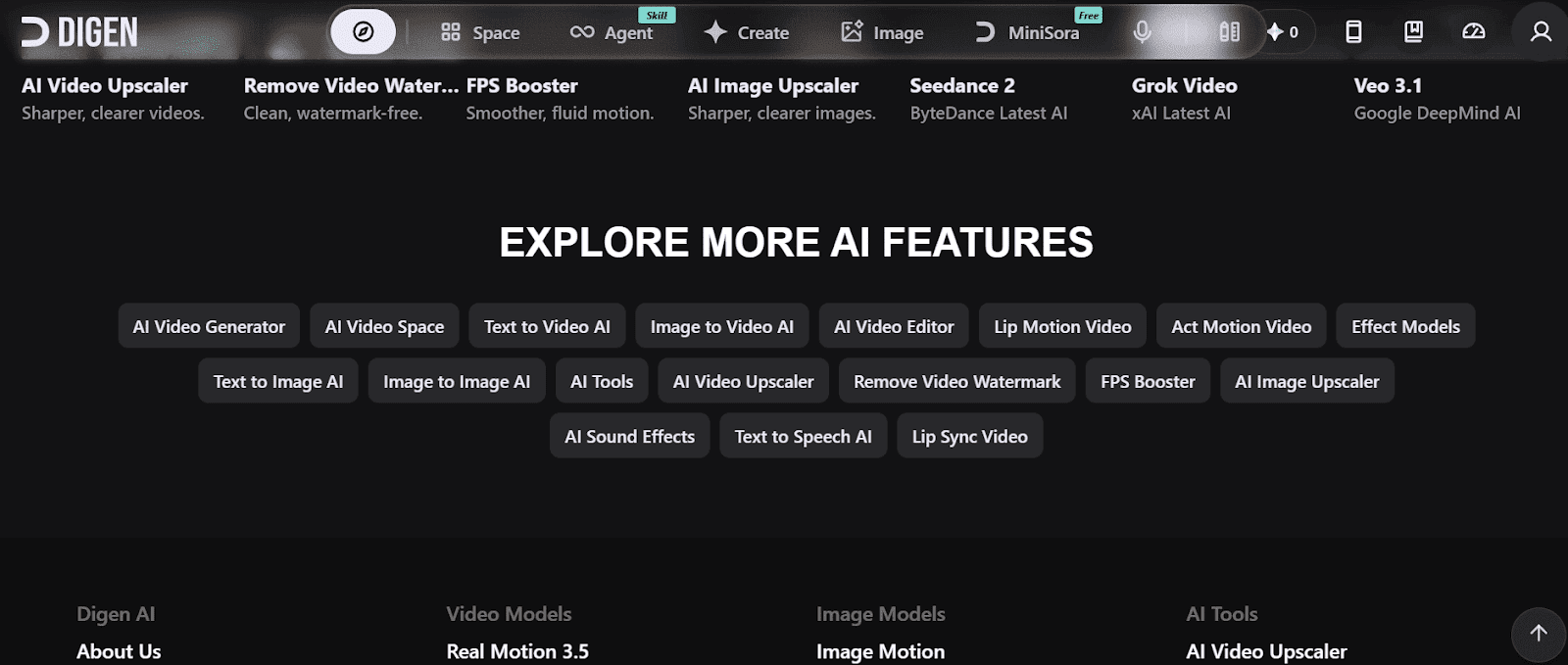Open the mobile phone icon in the header

tap(1353, 32)
